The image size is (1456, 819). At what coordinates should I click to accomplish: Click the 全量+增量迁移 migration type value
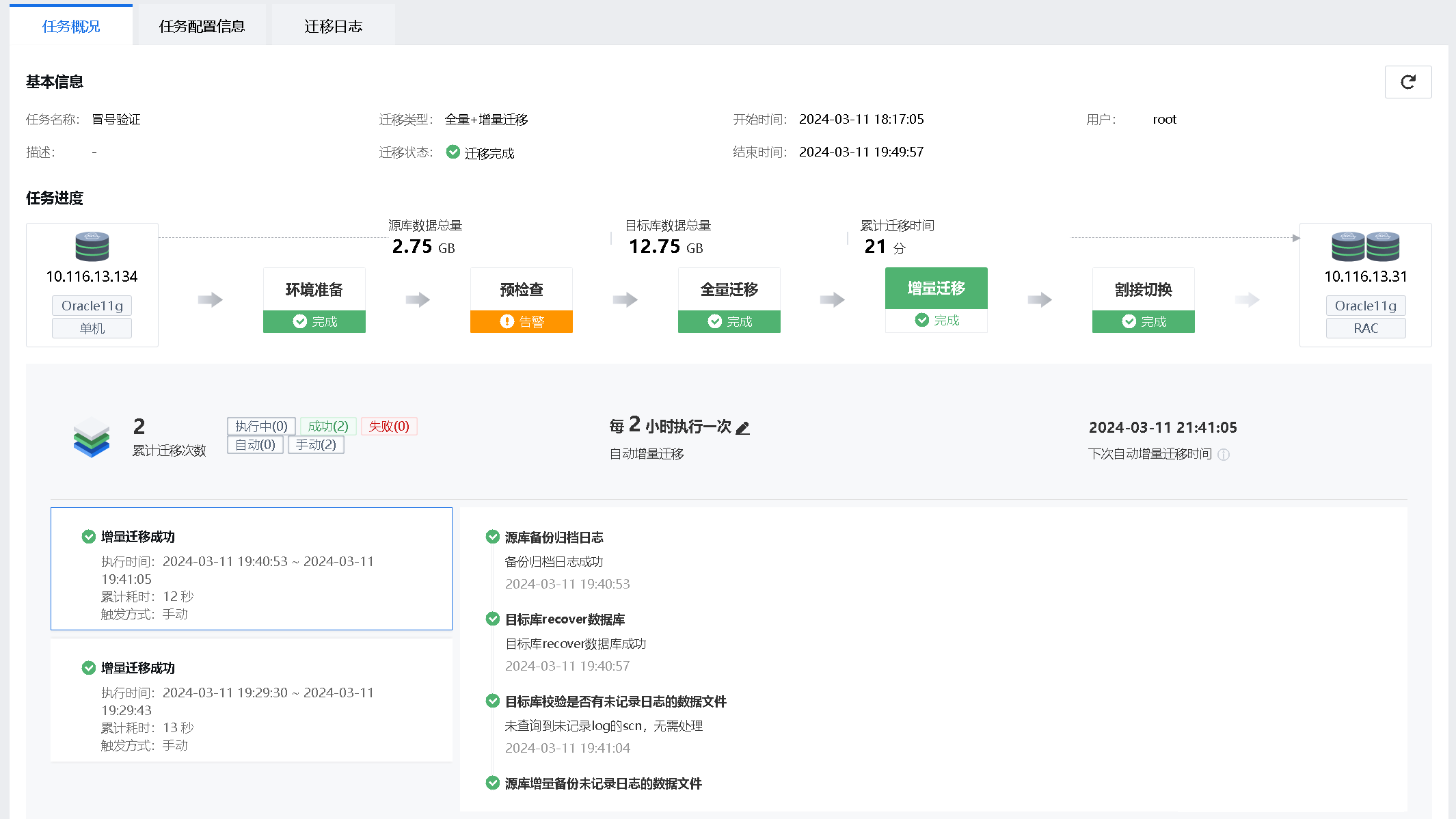click(487, 120)
